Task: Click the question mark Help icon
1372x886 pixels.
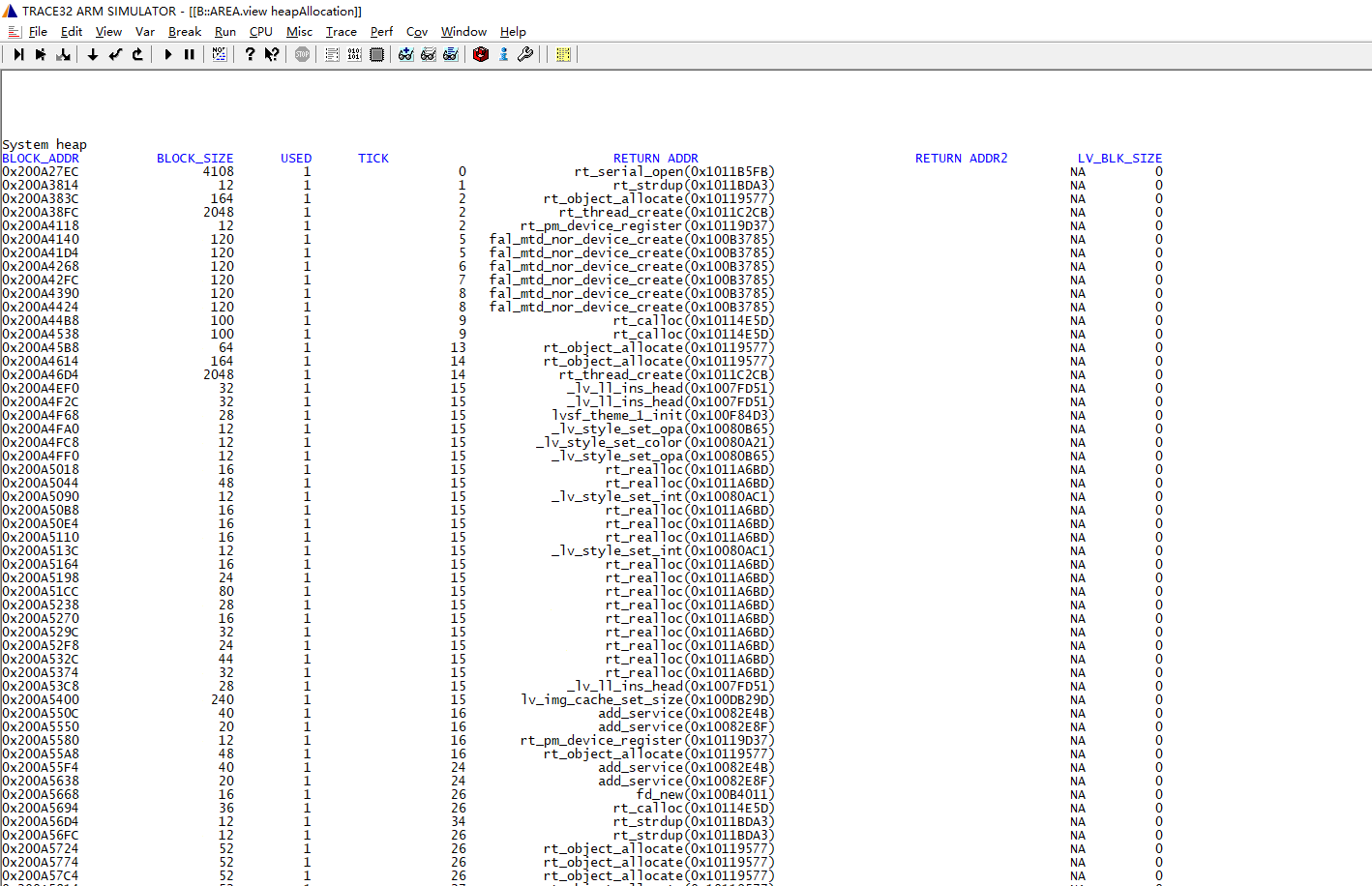Action: point(250,55)
